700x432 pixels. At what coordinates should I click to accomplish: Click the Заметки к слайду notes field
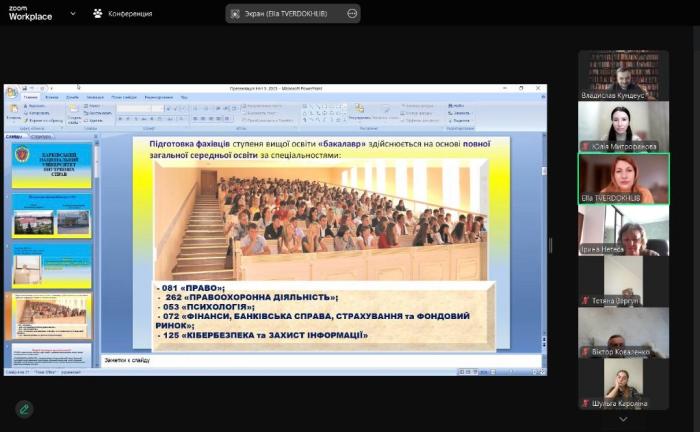coord(320,360)
